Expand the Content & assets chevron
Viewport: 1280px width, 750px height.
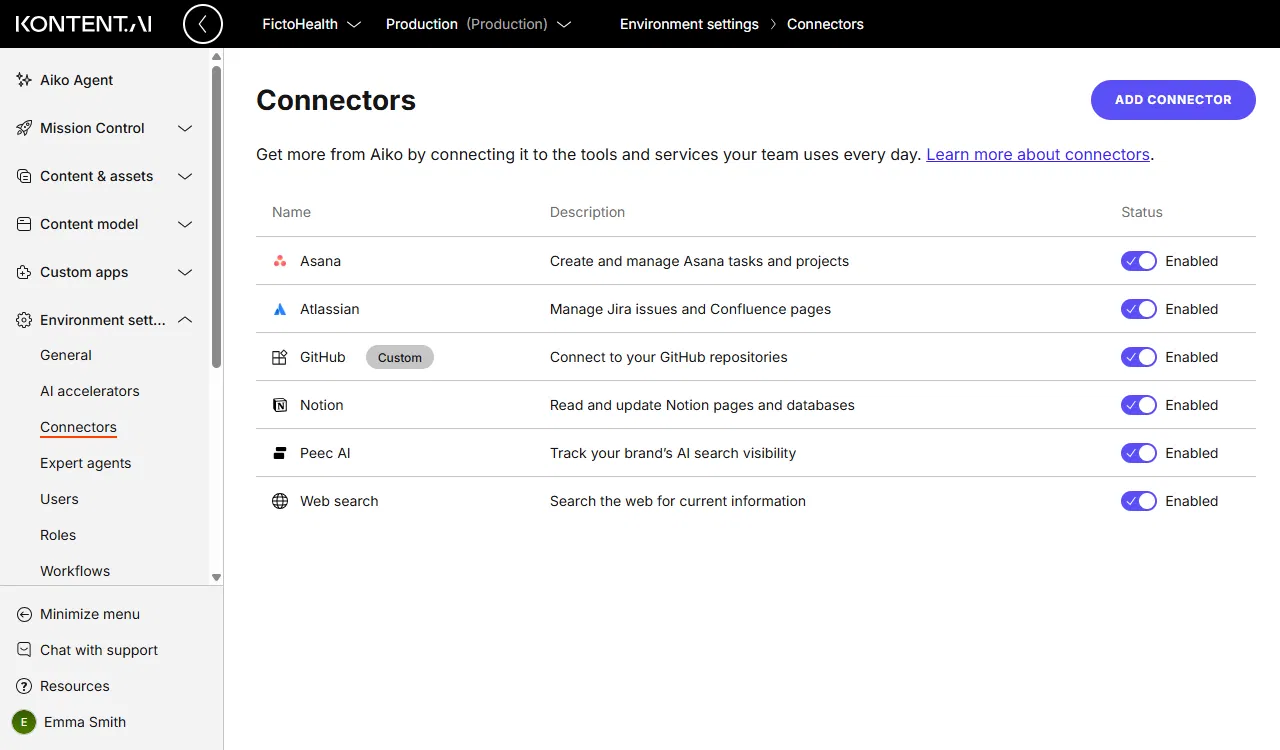click(x=185, y=176)
